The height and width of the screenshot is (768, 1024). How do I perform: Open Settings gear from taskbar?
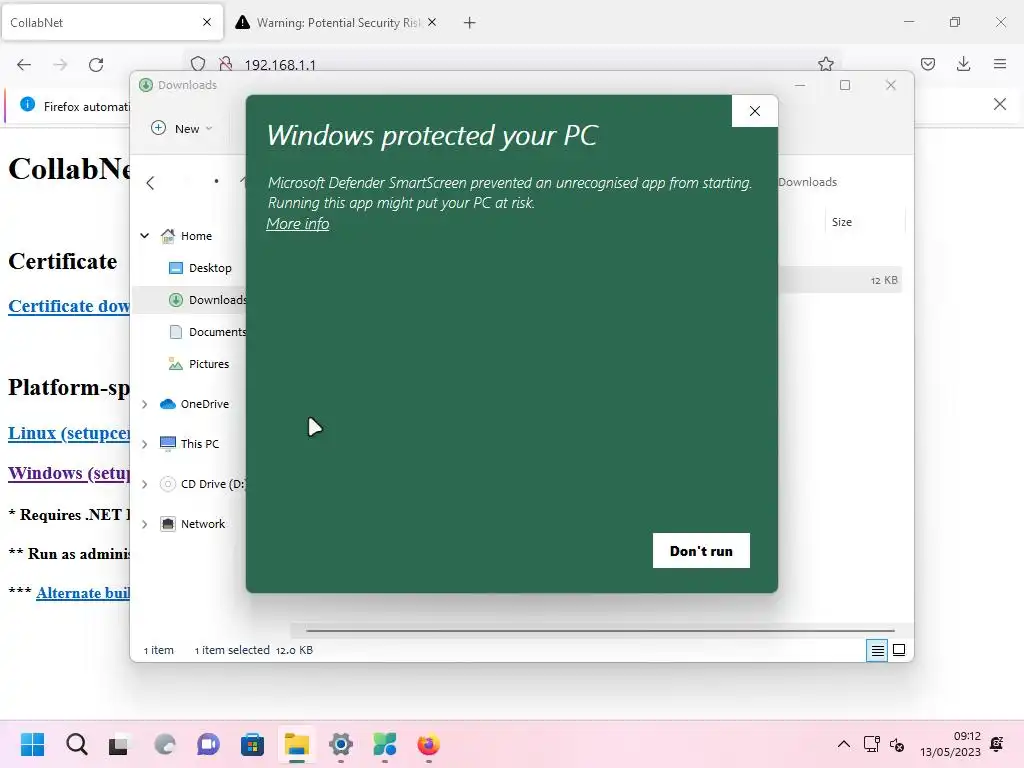click(x=340, y=744)
